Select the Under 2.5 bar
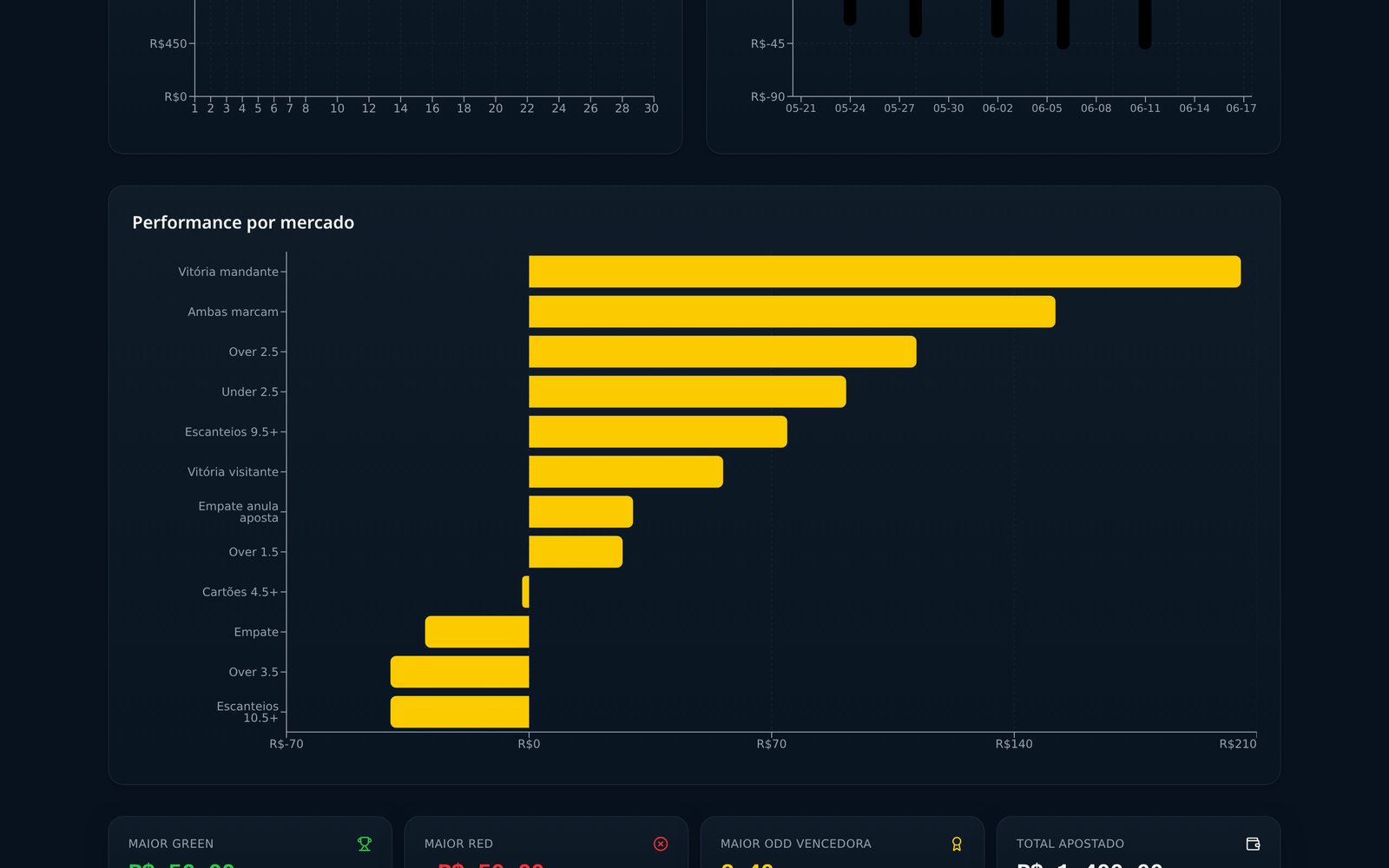The image size is (1389, 868). pyautogui.click(x=688, y=391)
